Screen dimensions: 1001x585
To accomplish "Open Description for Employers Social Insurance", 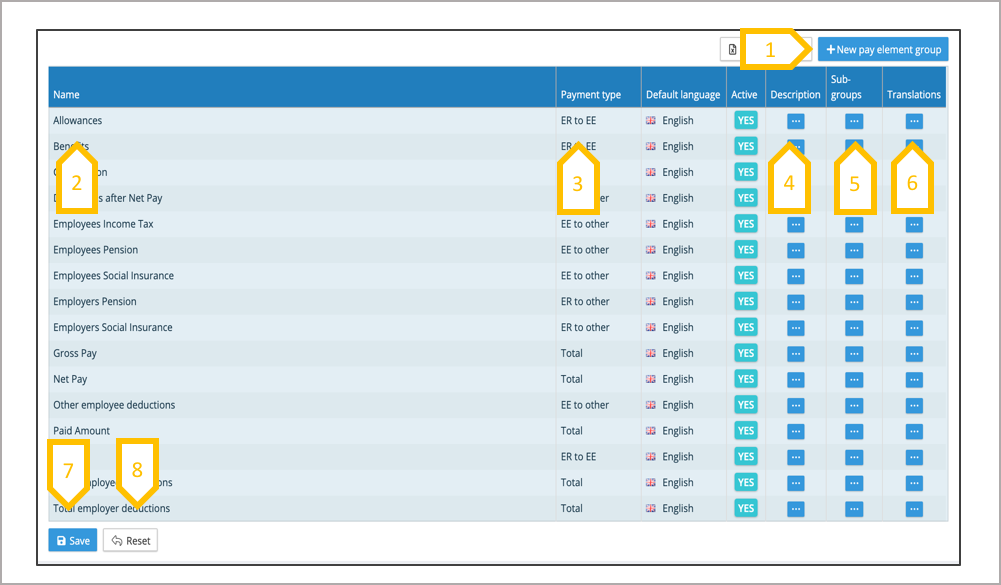I will [795, 328].
